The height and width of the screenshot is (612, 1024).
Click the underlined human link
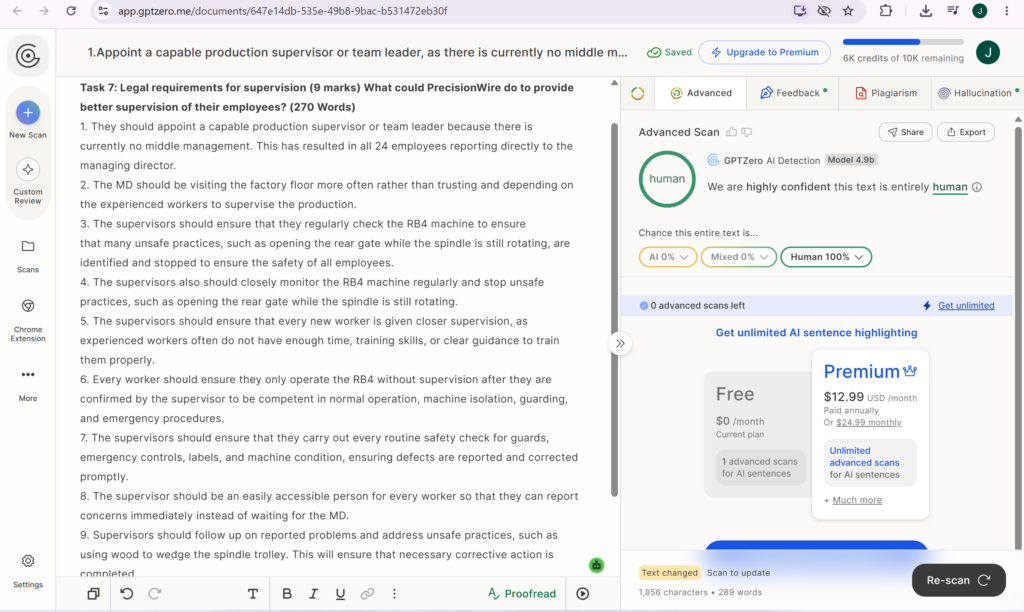pos(950,187)
